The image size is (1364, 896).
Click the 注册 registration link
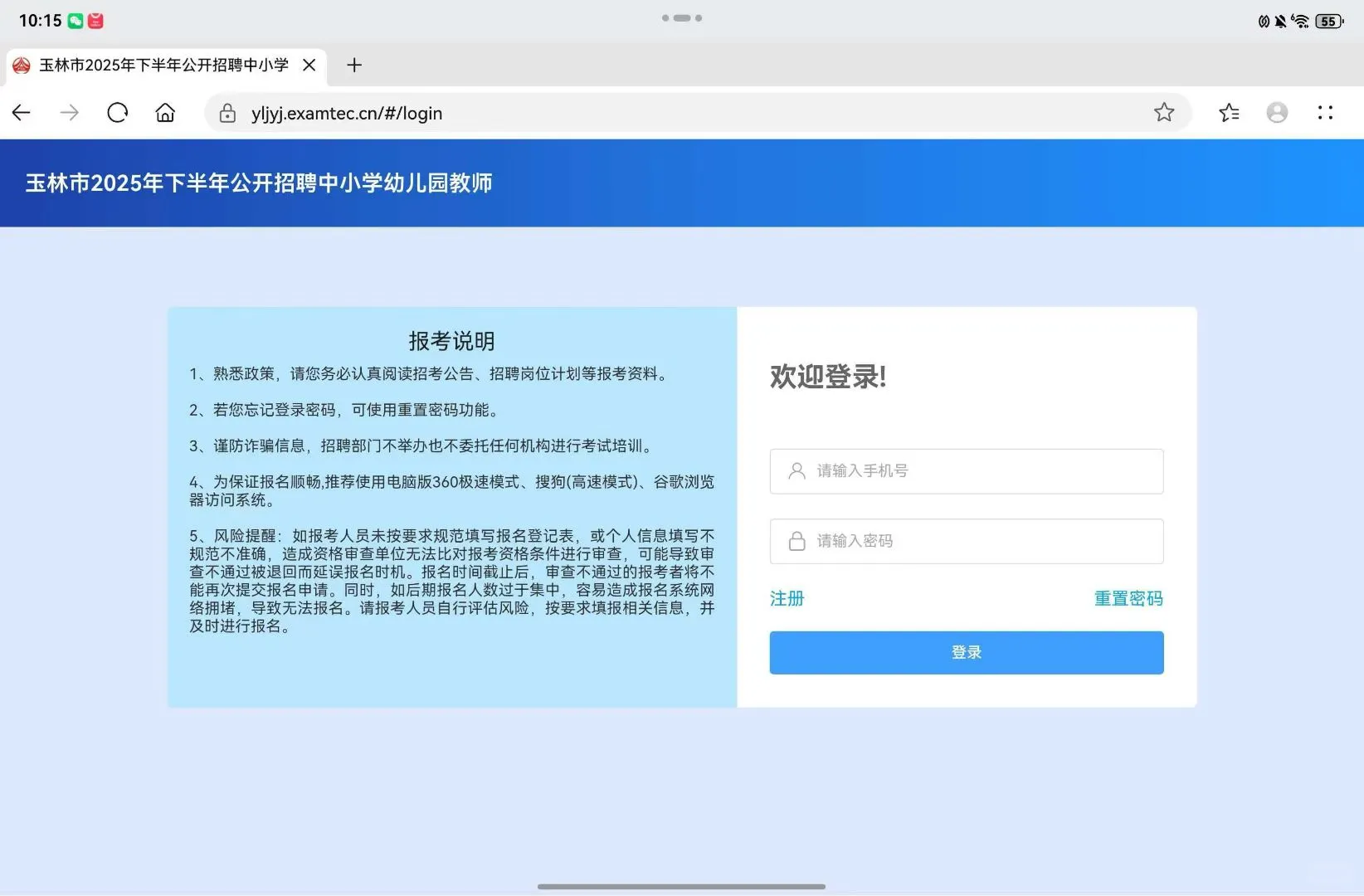click(x=787, y=598)
